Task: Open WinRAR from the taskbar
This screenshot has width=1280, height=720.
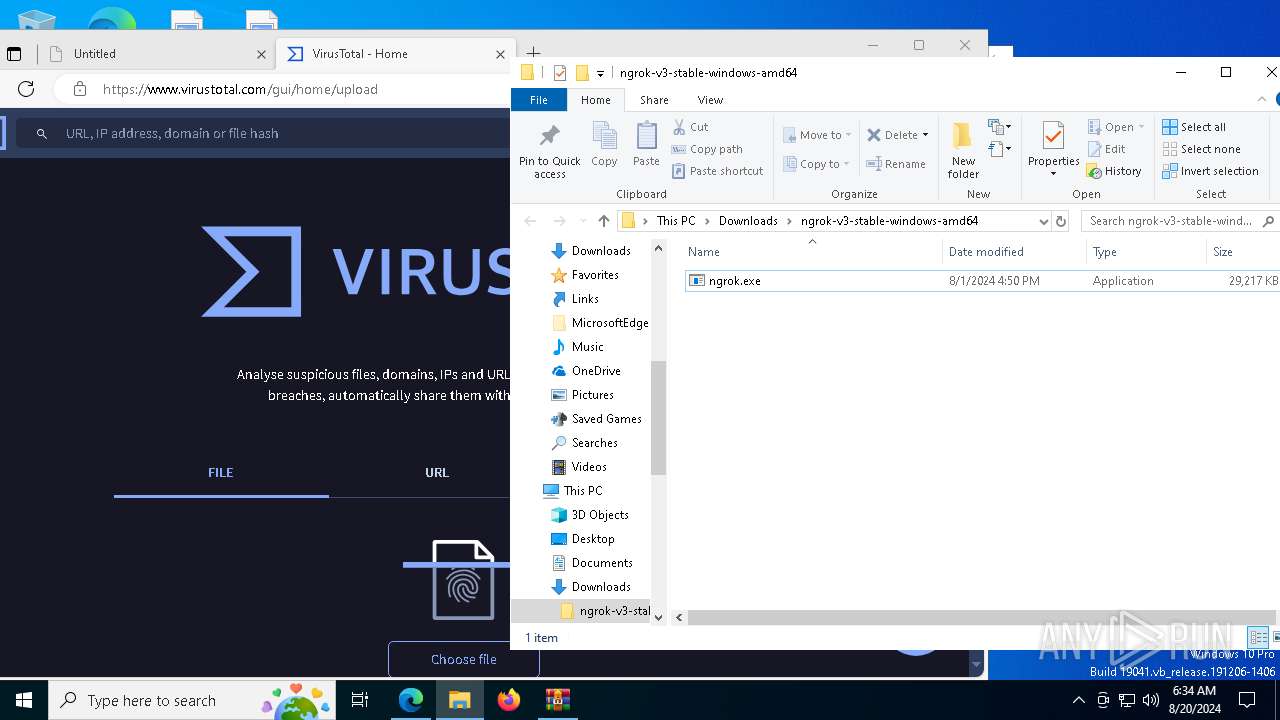Action: point(557,700)
